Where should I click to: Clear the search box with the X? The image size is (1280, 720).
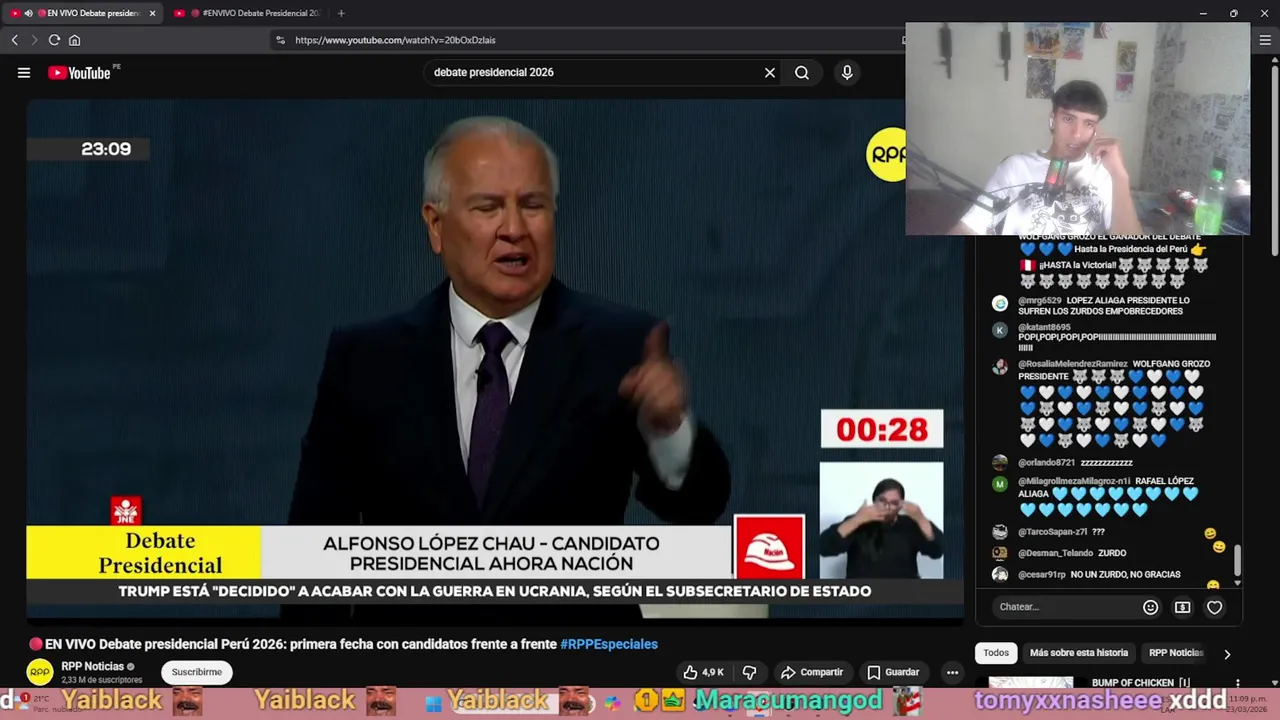(x=770, y=72)
